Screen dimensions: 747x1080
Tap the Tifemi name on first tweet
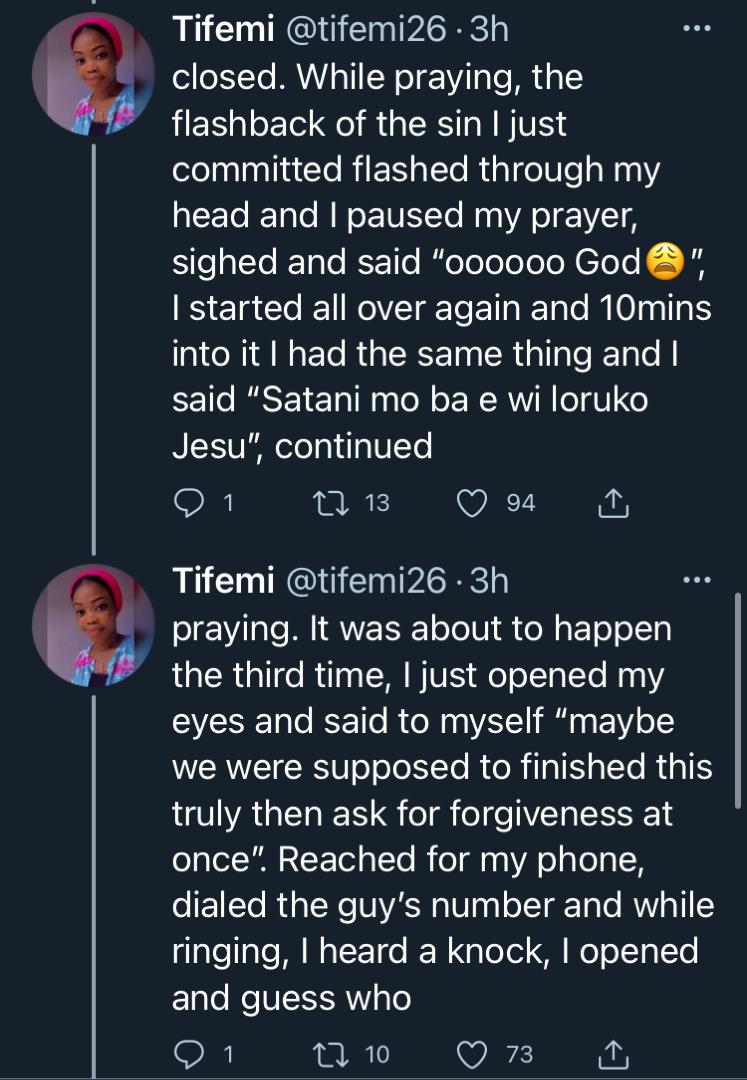tap(222, 30)
